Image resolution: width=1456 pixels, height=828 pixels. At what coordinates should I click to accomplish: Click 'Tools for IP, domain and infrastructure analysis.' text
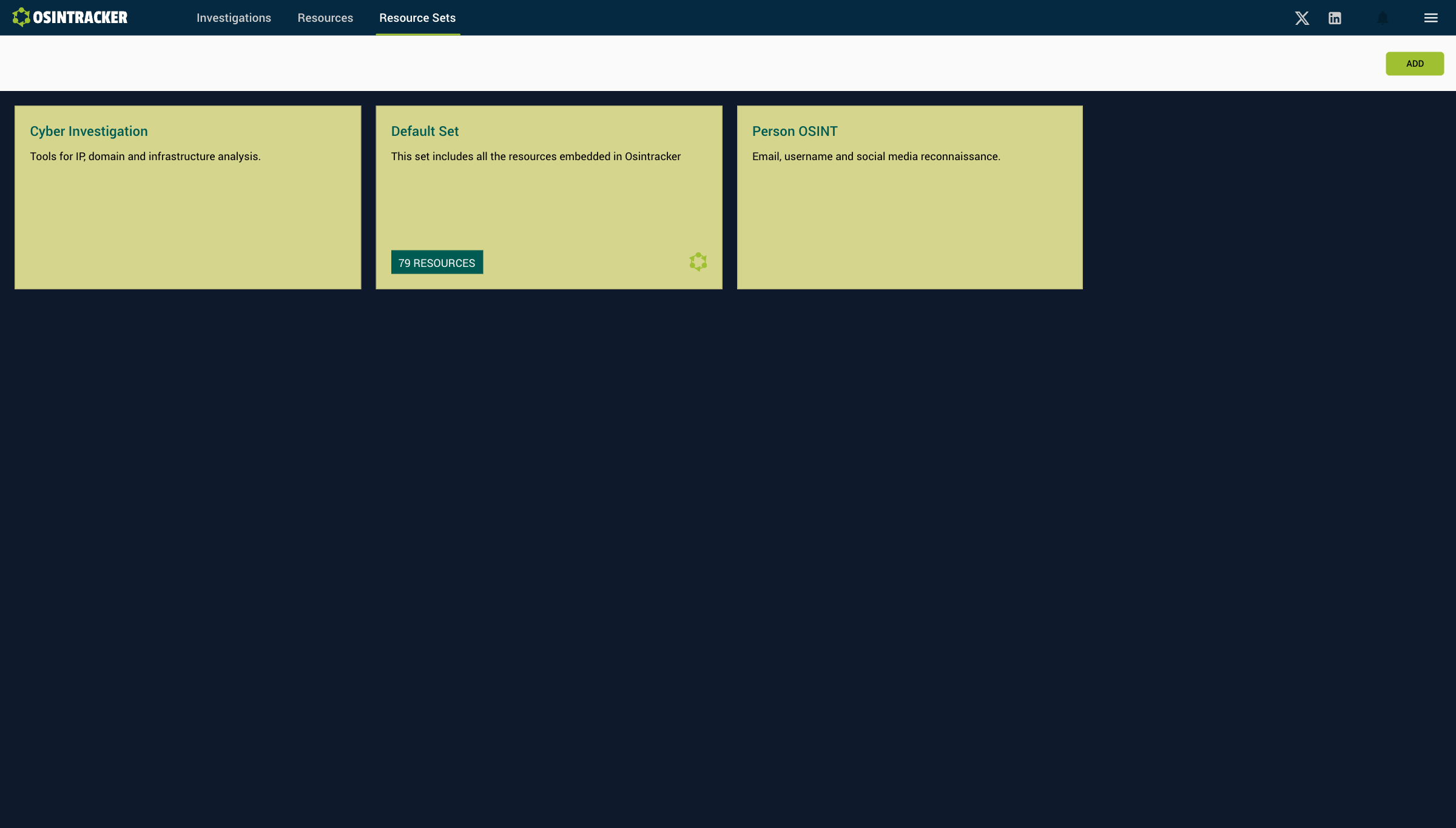[x=146, y=157]
